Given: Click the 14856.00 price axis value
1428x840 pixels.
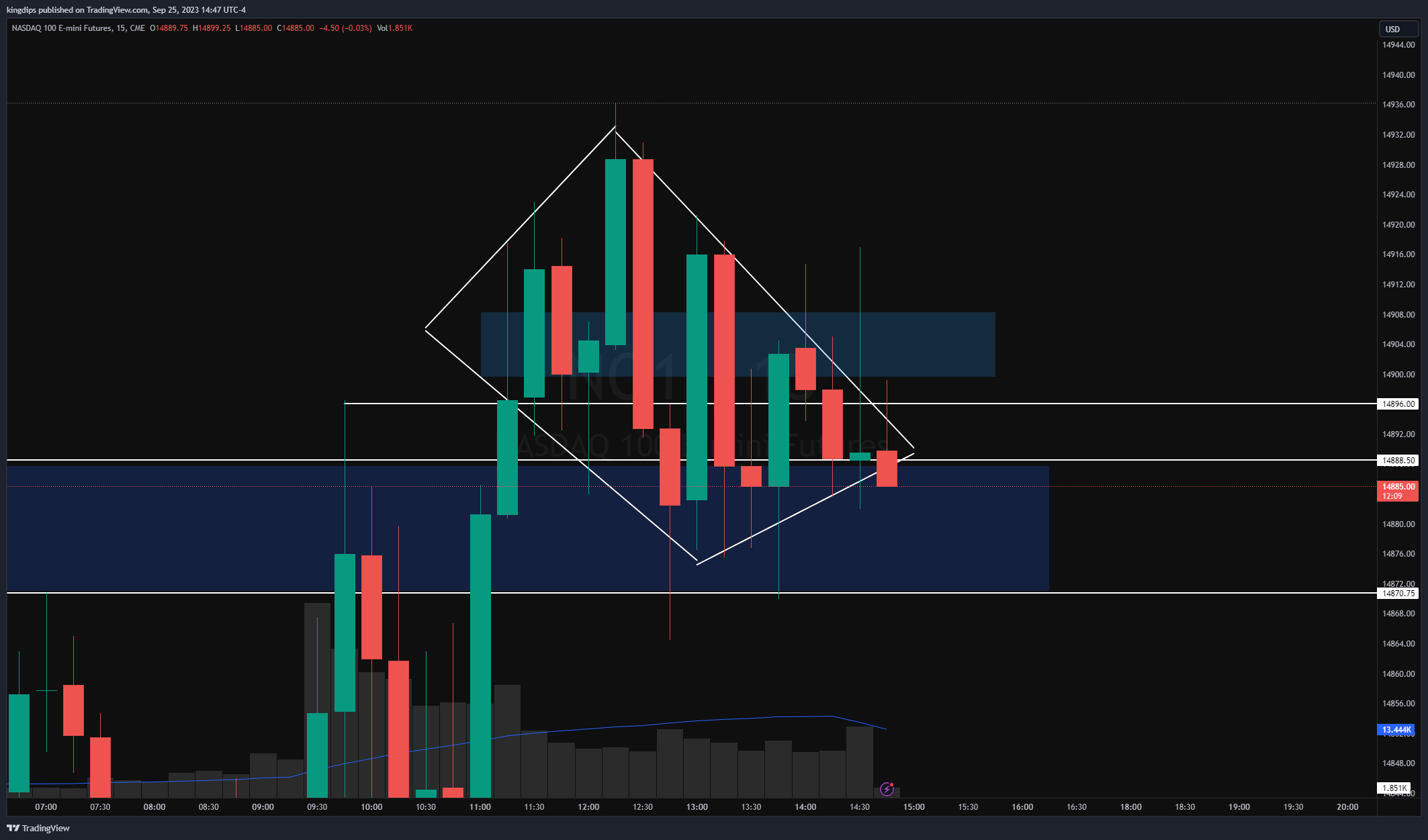Looking at the screenshot, I should pyautogui.click(x=1398, y=703).
